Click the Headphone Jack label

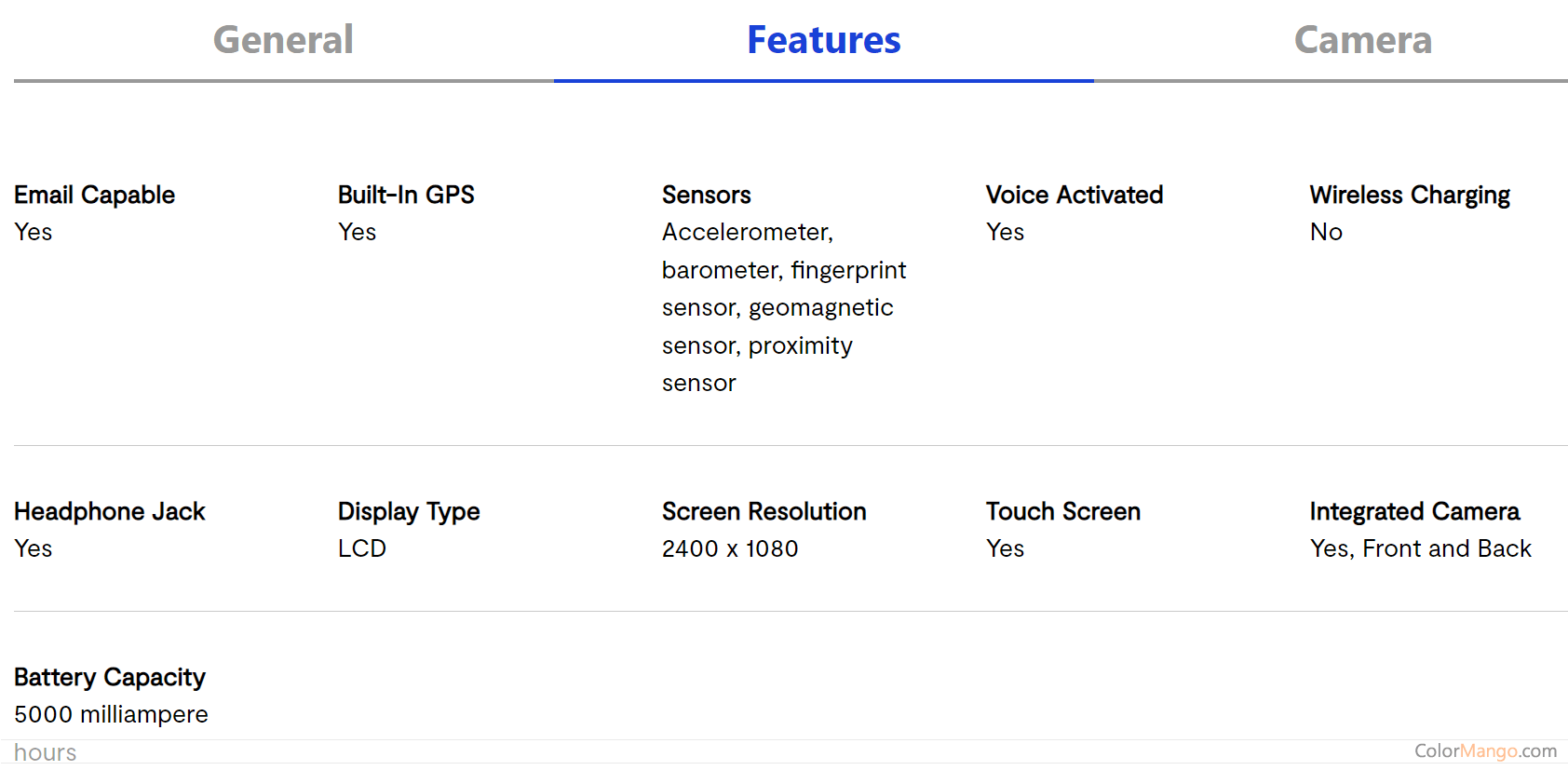pyautogui.click(x=109, y=511)
